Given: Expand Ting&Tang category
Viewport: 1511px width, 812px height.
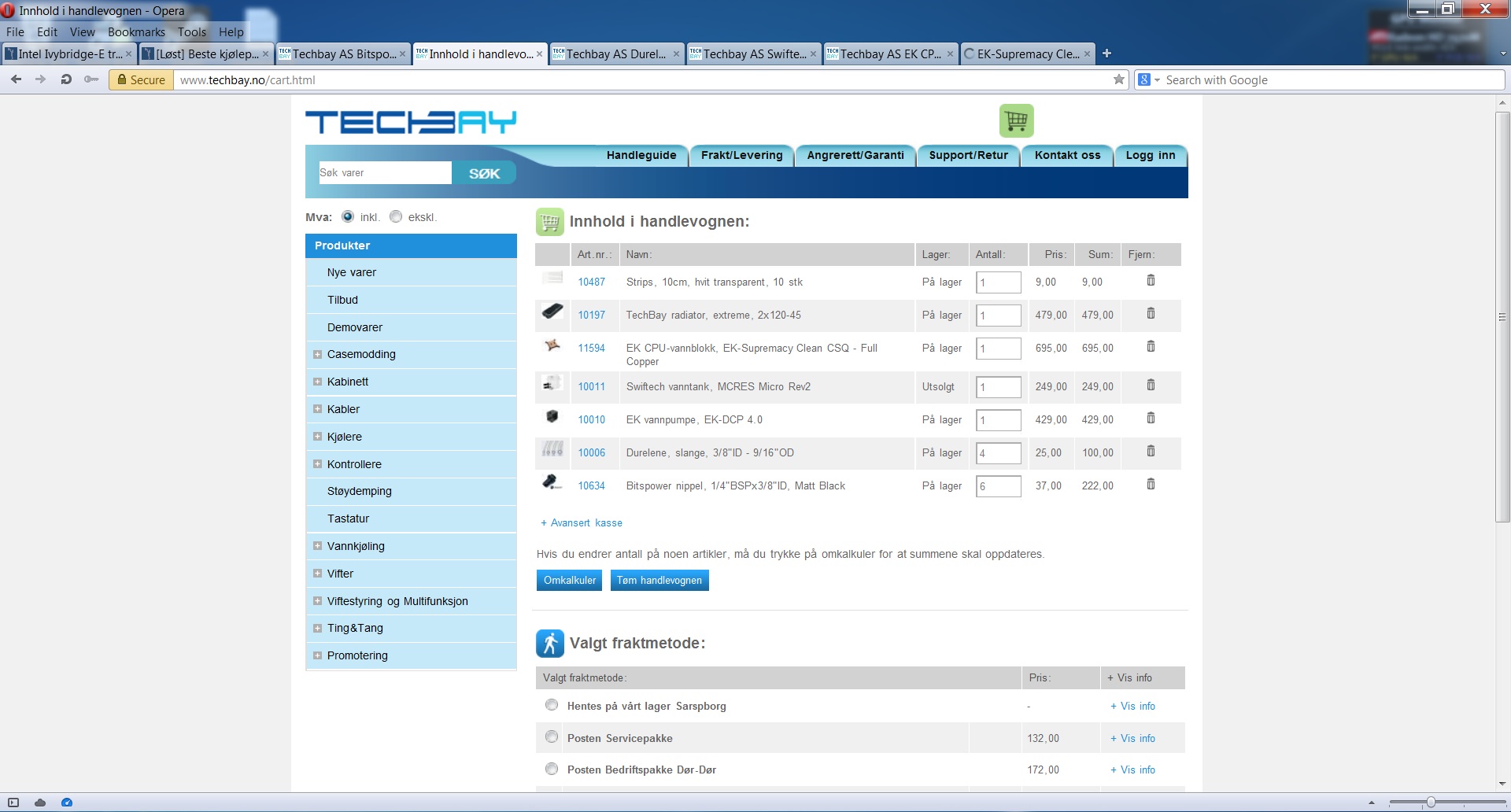Looking at the screenshot, I should click(x=317, y=628).
